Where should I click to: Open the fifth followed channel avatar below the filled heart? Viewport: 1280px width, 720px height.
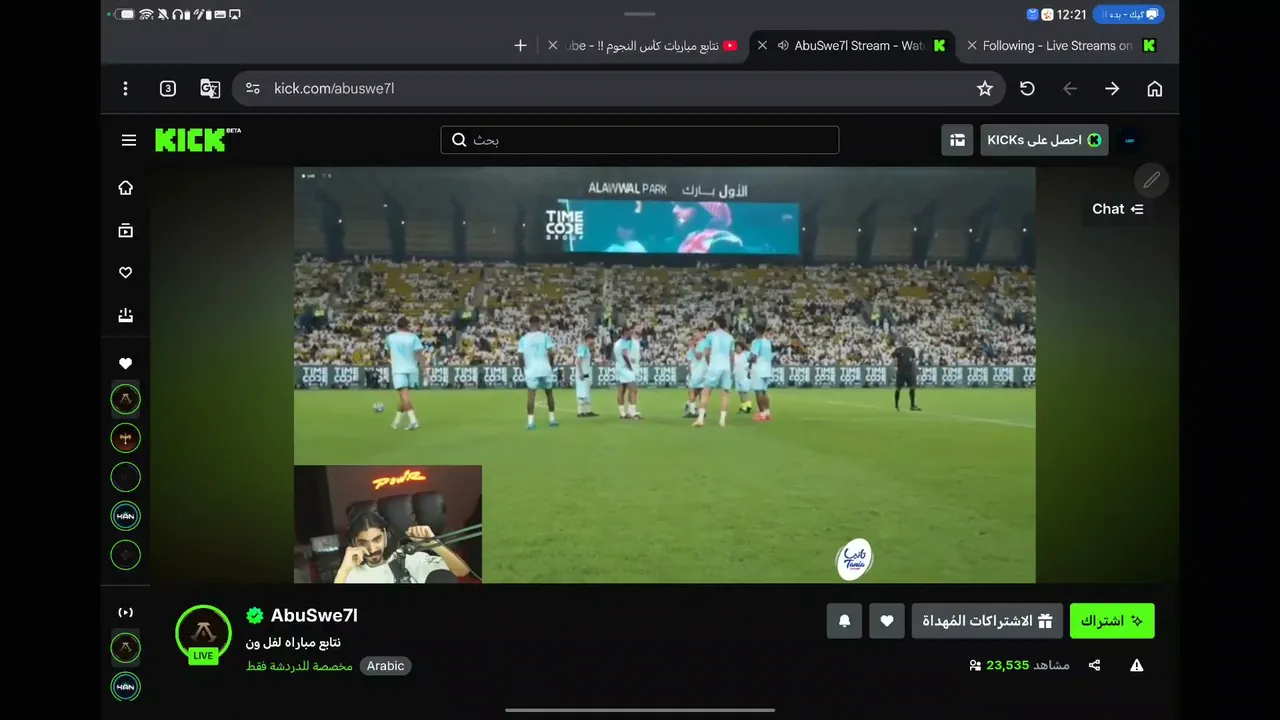(125, 555)
